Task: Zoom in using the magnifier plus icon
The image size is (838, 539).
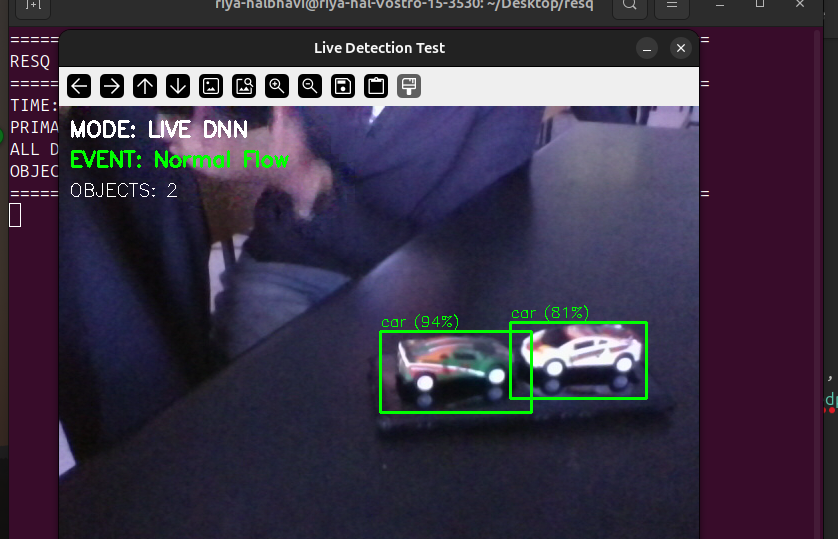Action: 277,86
